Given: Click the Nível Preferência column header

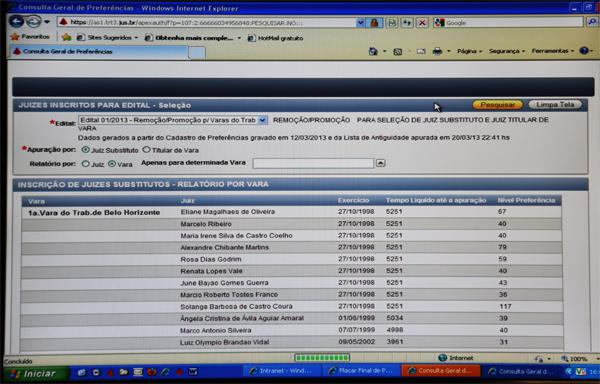Looking at the screenshot, I should pyautogui.click(x=526, y=200).
